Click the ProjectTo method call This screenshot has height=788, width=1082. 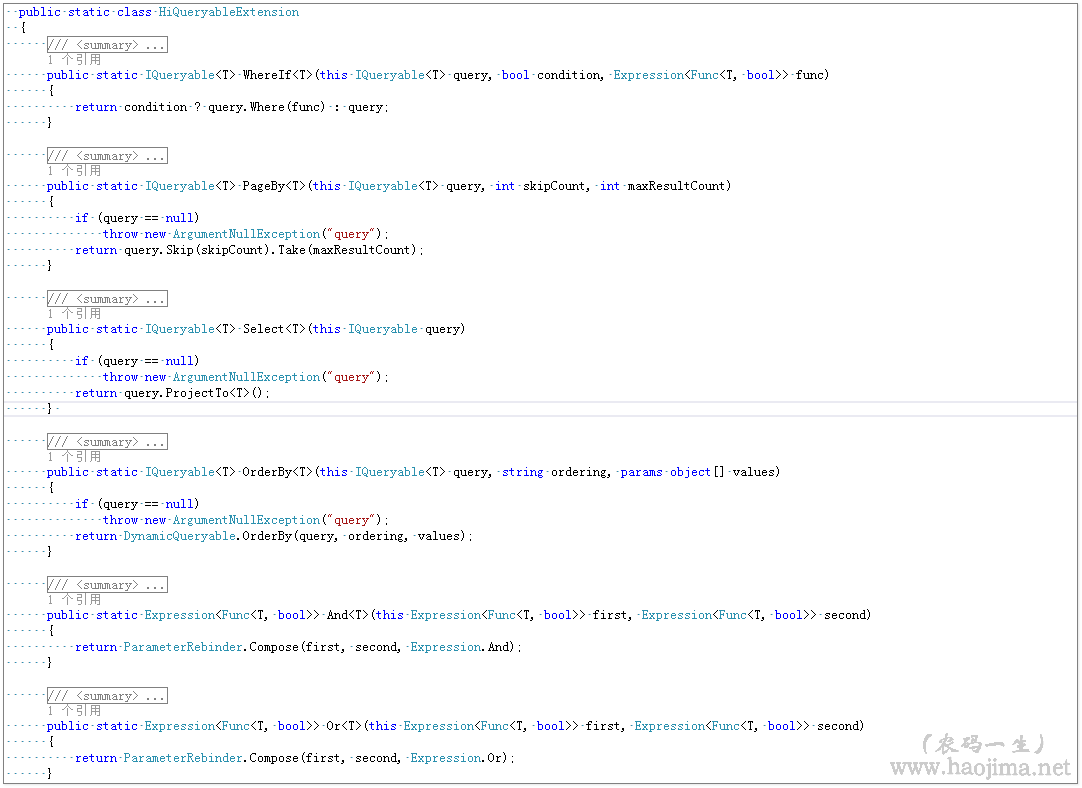click(x=196, y=393)
